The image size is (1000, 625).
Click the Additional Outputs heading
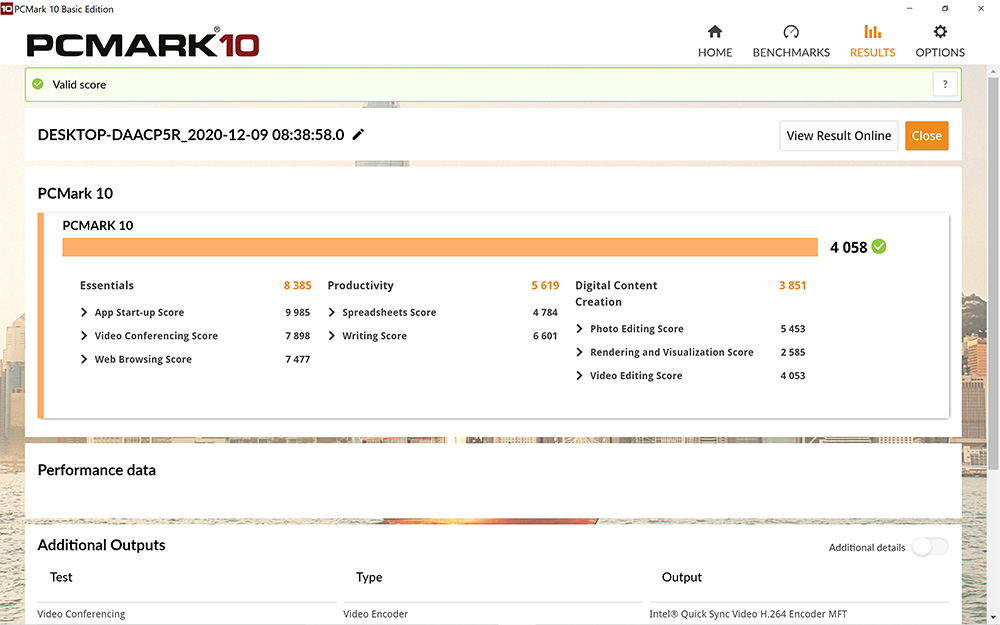[101, 545]
